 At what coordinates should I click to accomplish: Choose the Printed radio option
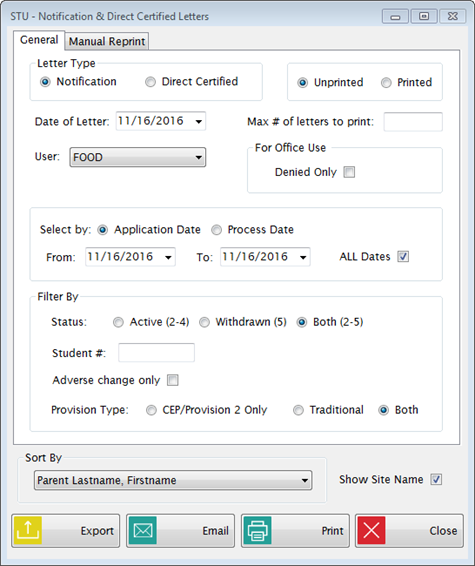(386, 83)
